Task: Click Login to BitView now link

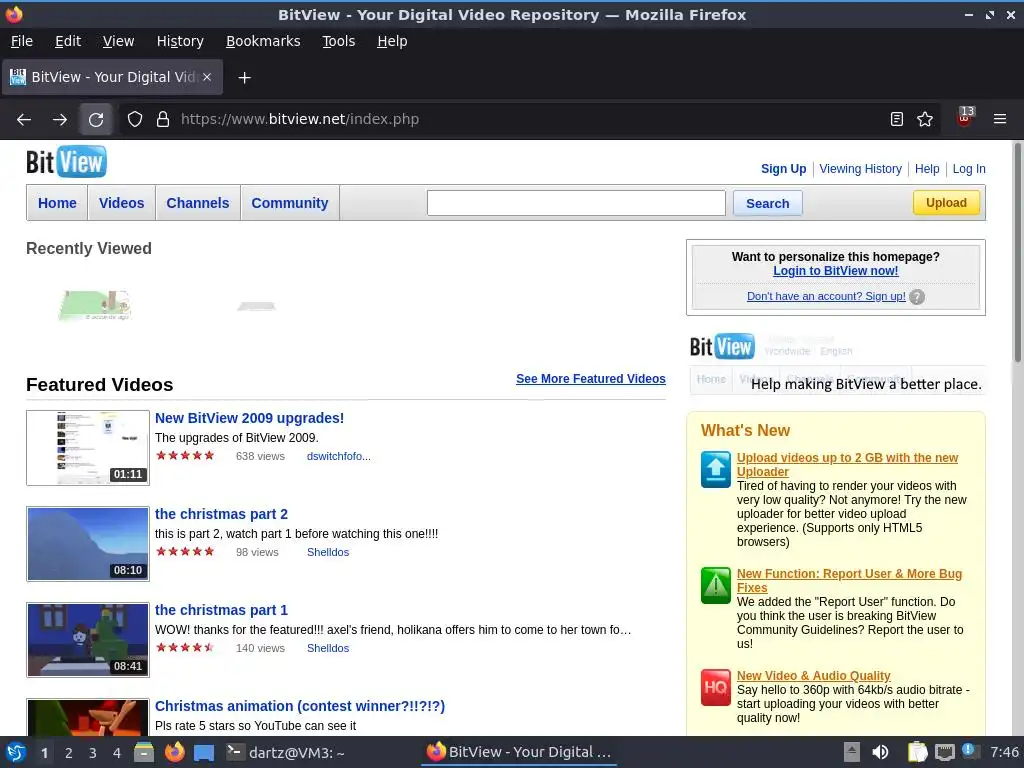Action: point(835,271)
